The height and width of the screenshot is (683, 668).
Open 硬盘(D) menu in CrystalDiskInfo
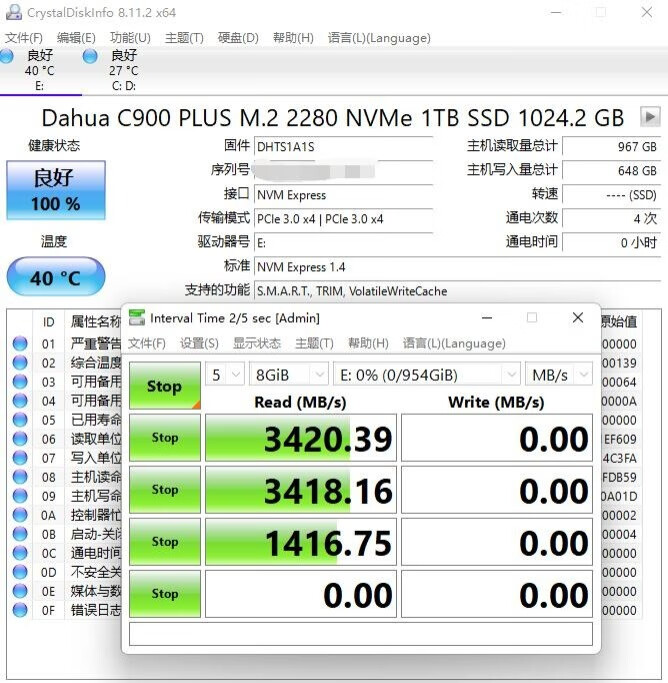point(238,38)
